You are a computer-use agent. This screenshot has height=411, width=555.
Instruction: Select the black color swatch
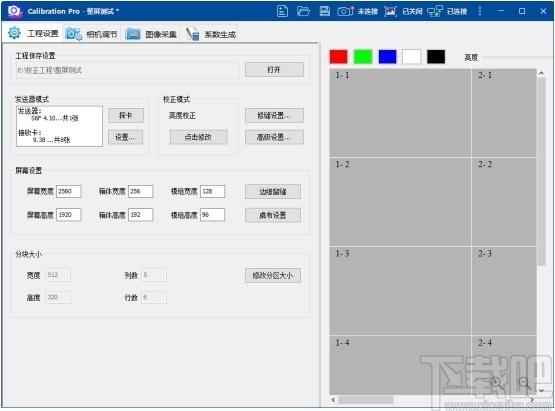(x=436, y=57)
